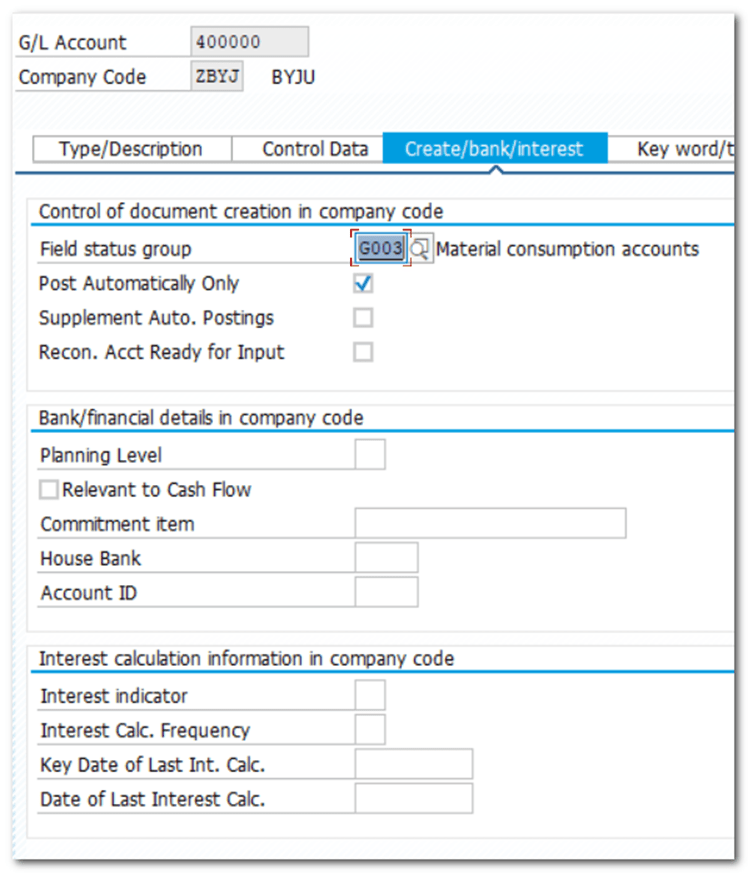Image resolution: width=748 pixels, height=873 pixels.
Task: Toggle Post Automatically Only checkbox
Action: (x=363, y=284)
